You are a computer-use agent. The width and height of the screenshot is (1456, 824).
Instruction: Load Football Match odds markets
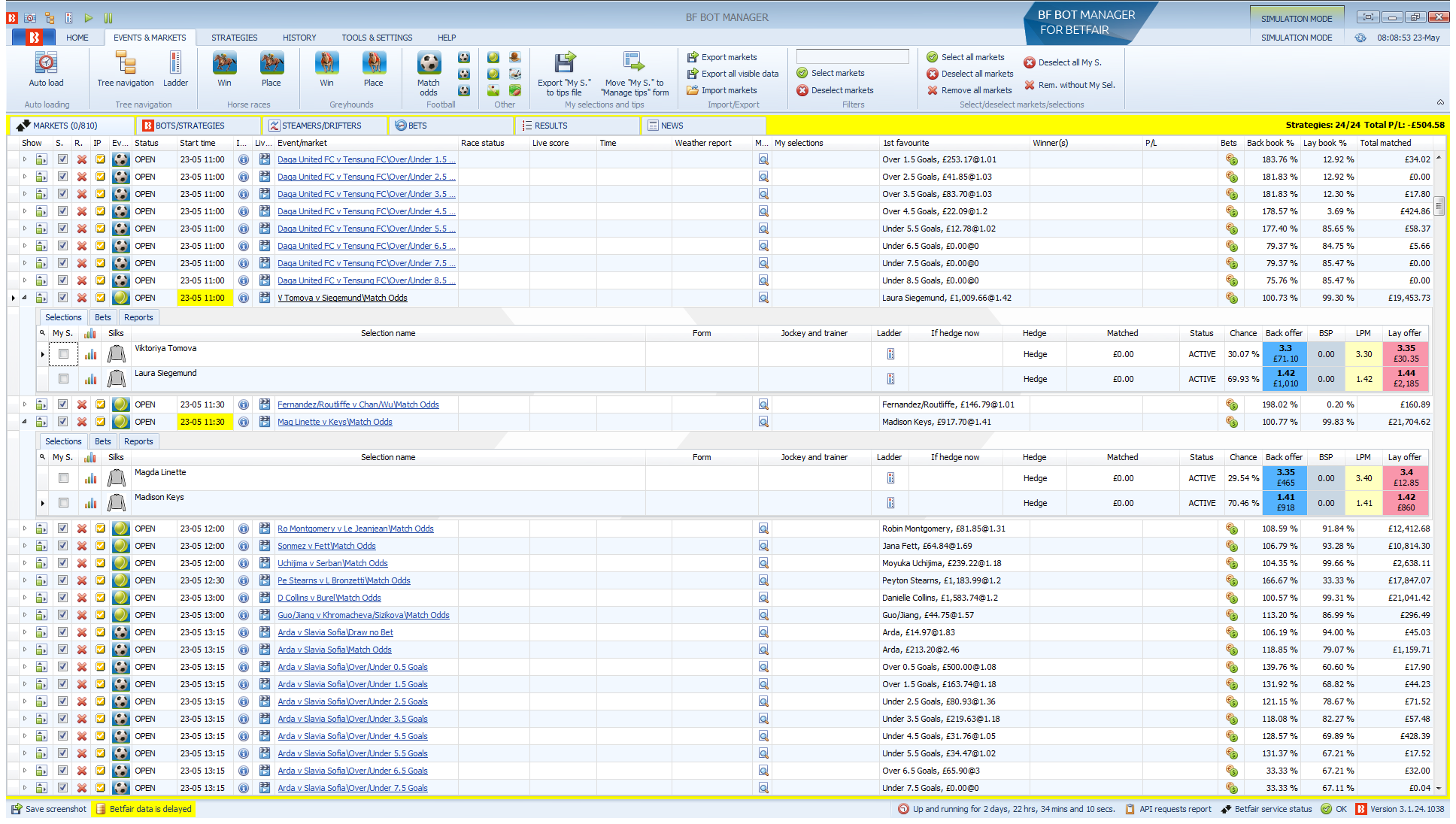click(429, 74)
